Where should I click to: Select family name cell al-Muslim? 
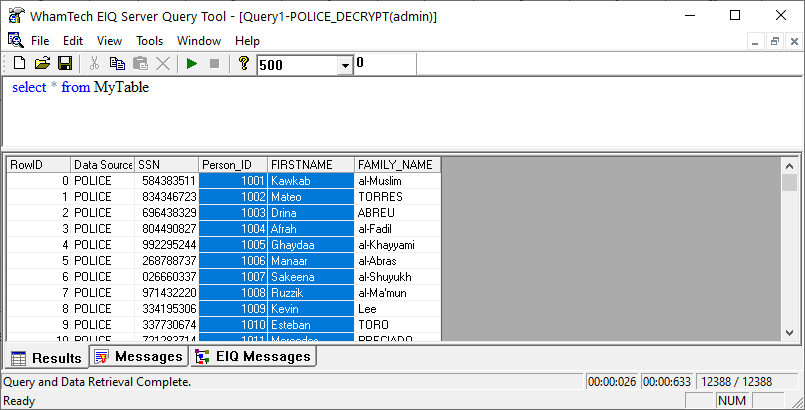[397, 181]
